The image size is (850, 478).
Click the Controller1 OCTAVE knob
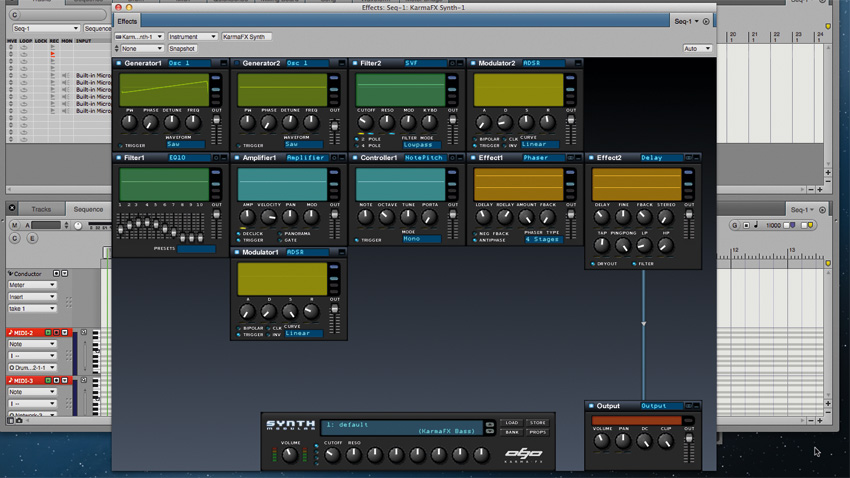(387, 217)
